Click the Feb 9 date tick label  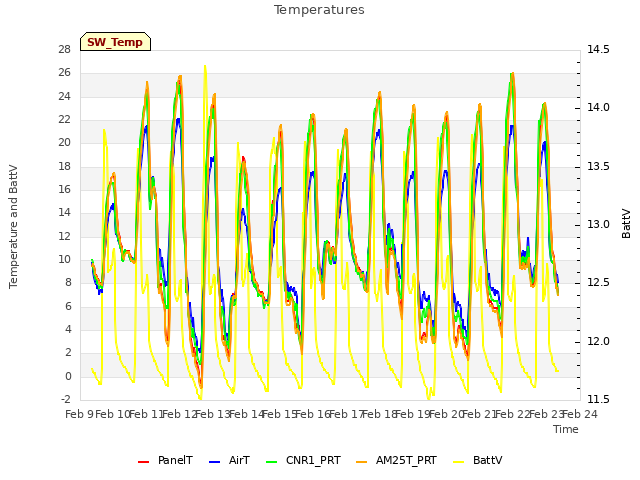tap(79, 414)
